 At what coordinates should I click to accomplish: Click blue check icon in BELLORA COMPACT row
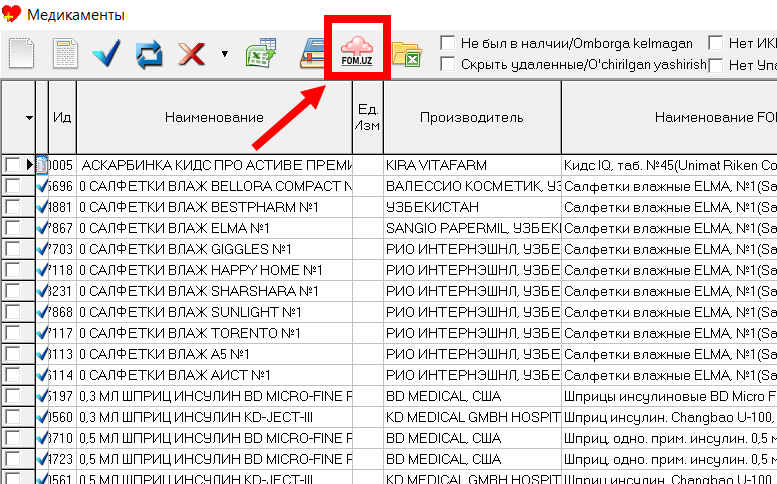[x=42, y=186]
